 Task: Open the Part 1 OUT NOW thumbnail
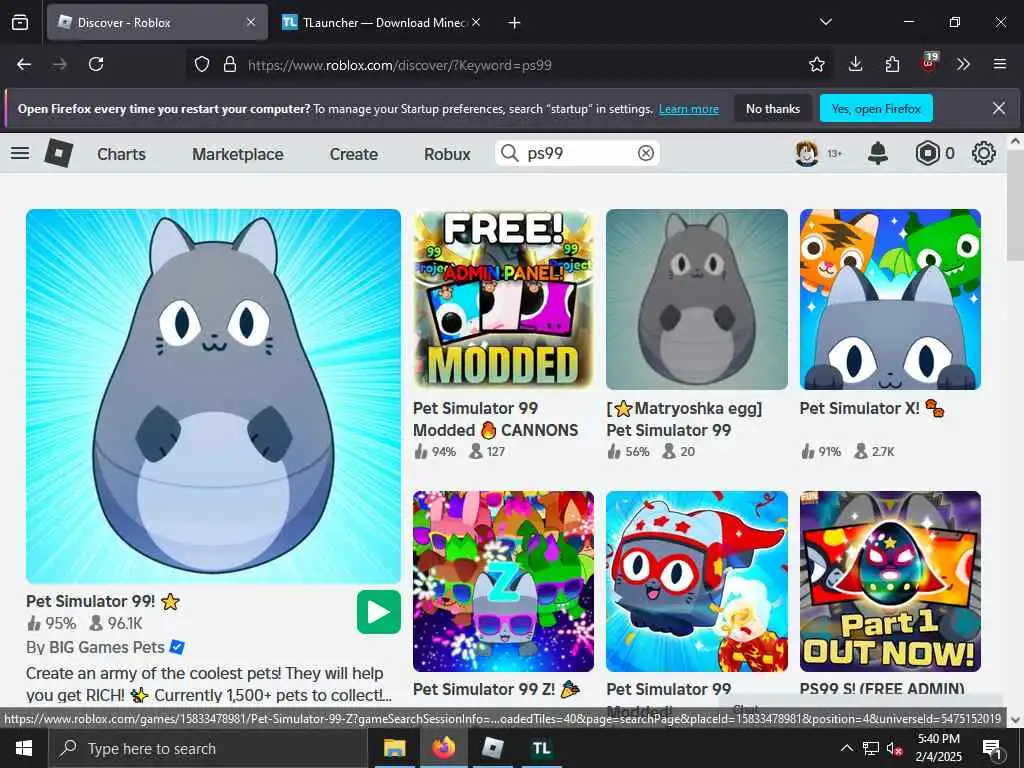coord(890,581)
